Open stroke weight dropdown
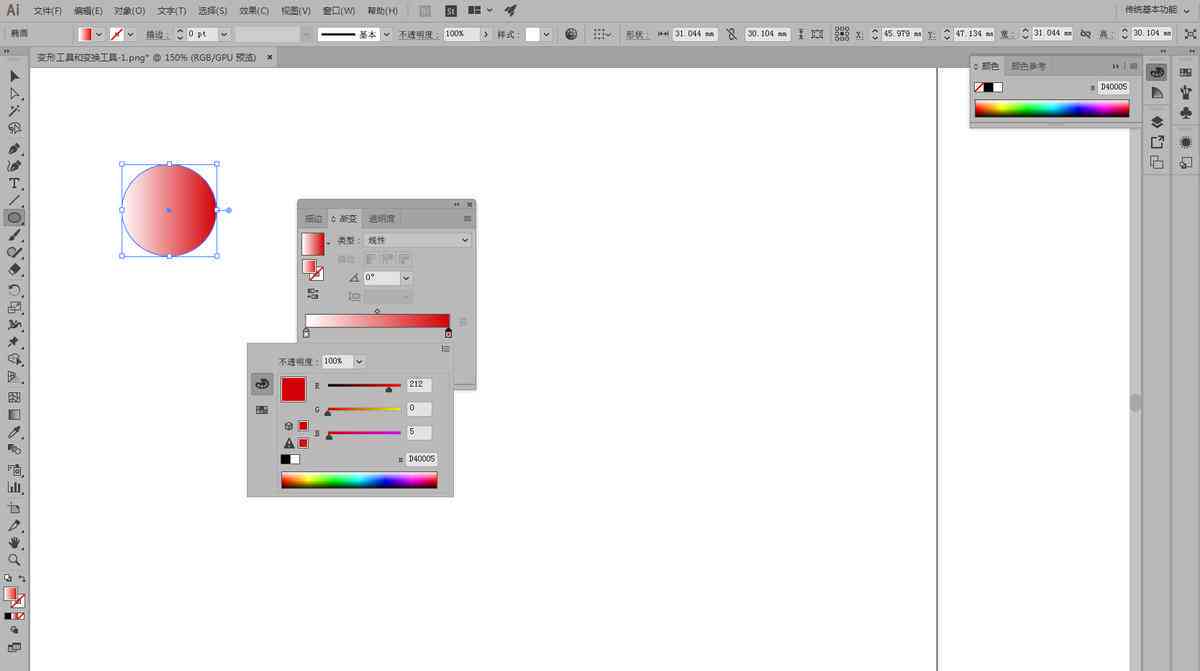Screen dimensions: 1200x671 (x=224, y=34)
